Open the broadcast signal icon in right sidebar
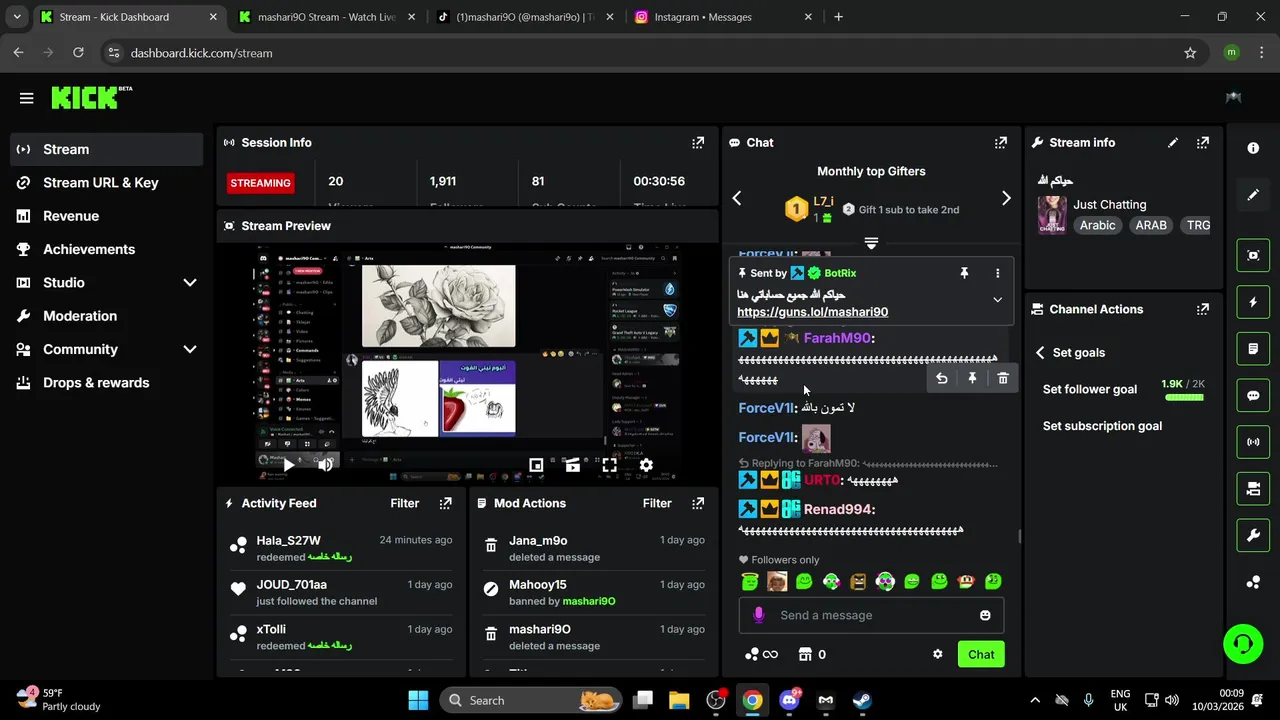 tap(1253, 442)
